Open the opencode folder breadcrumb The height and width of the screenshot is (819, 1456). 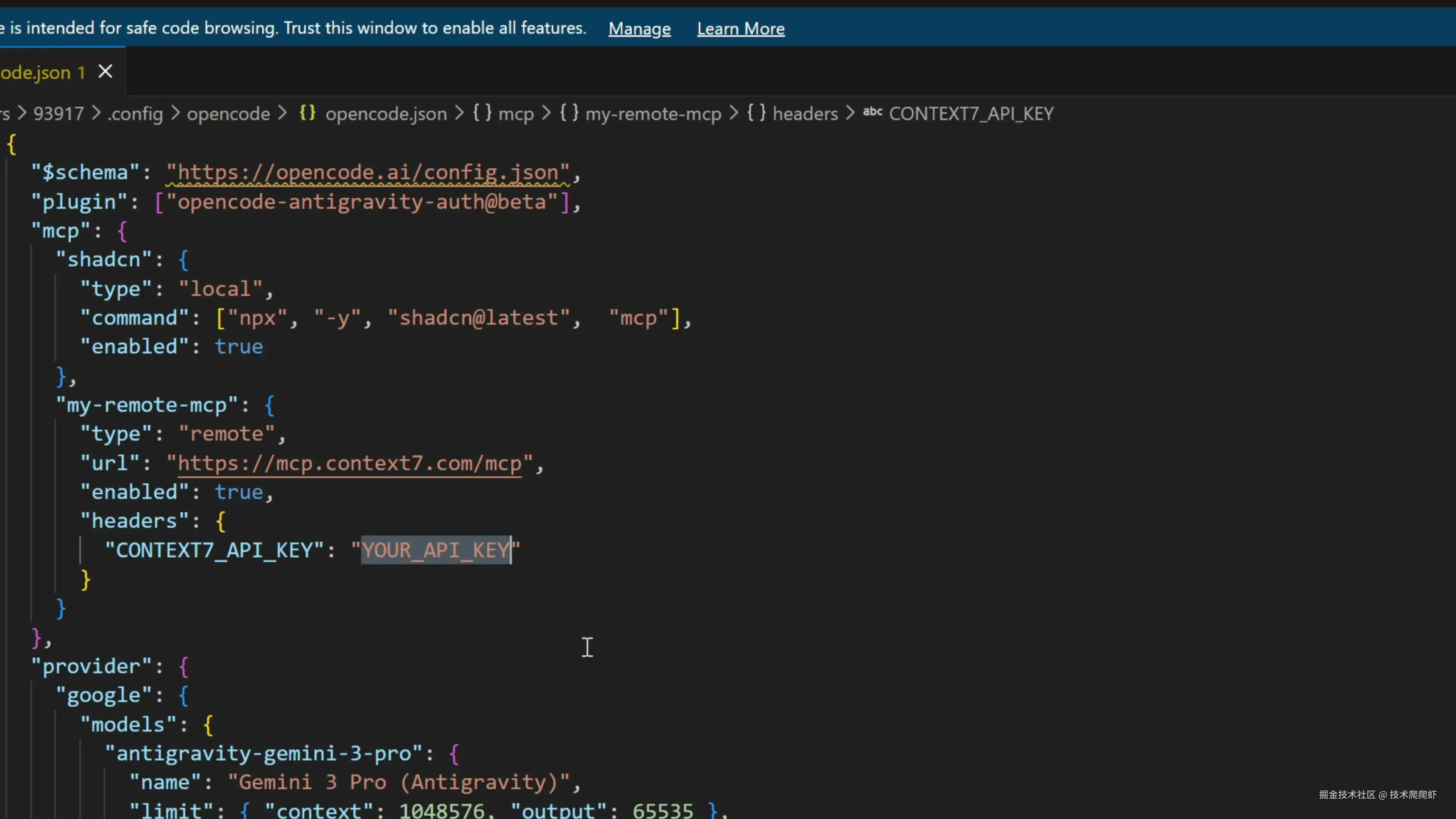coord(228,114)
